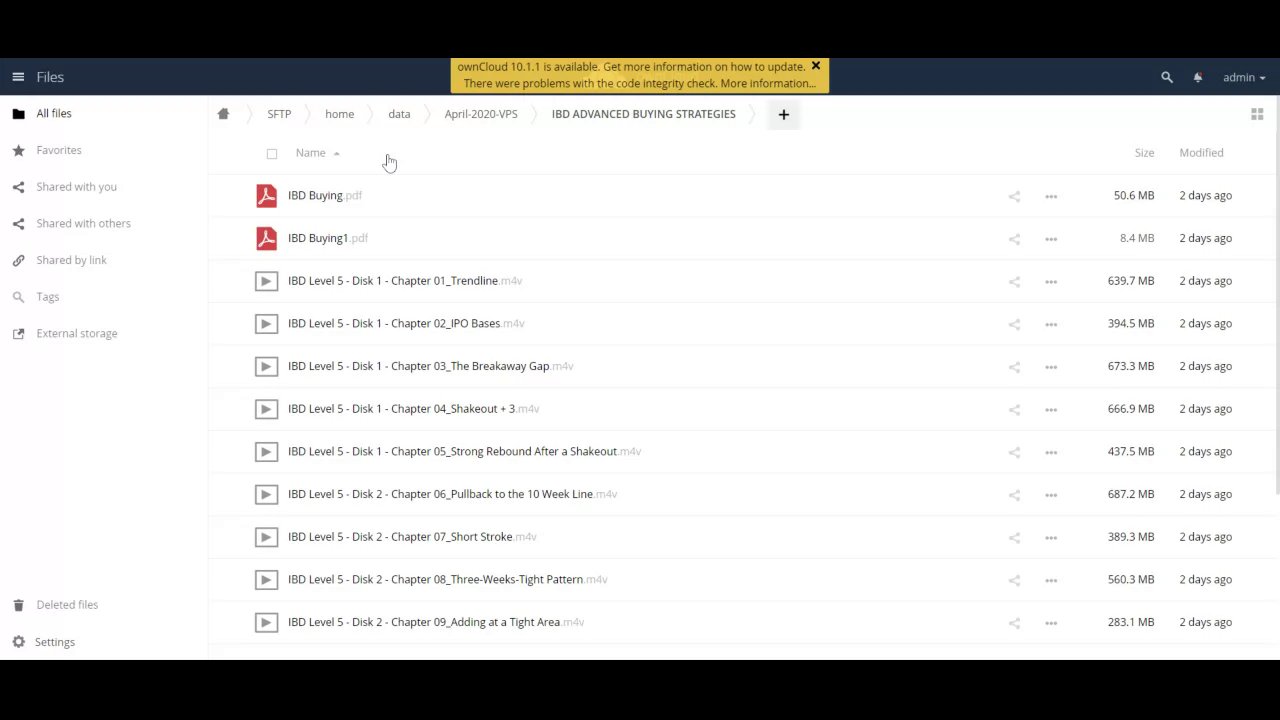Open more actions for Chapter 06 Pullback

click(x=1051, y=494)
